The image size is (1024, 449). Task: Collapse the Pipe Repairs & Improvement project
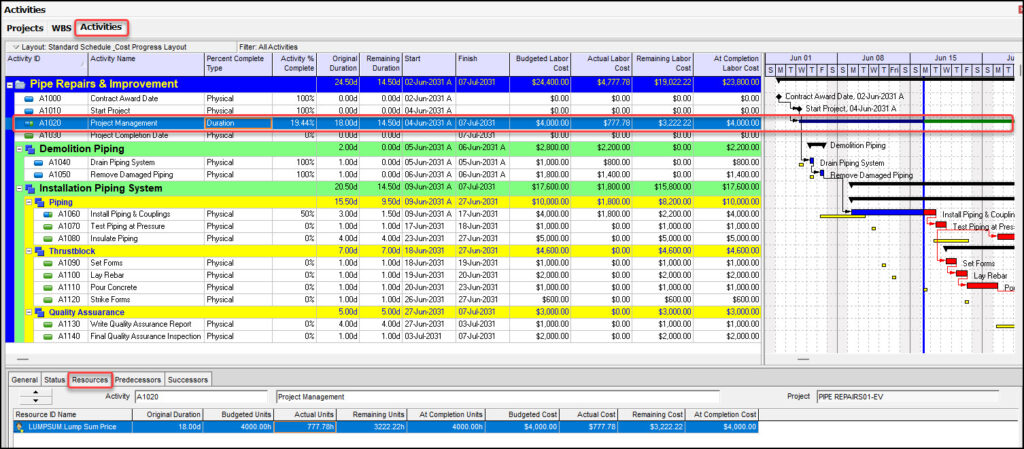pyautogui.click(x=10, y=84)
